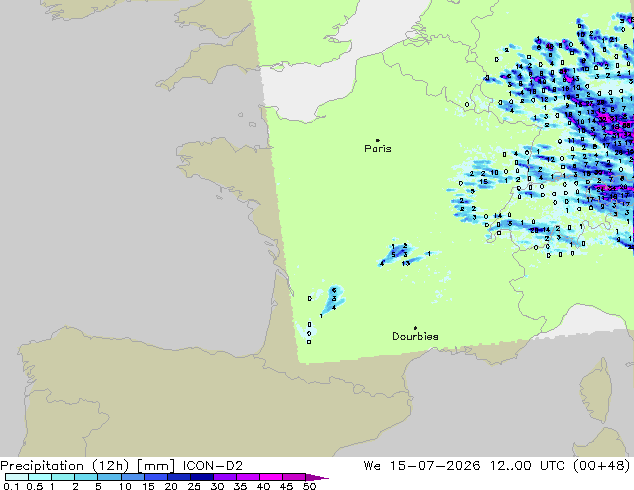Click the date 'We 15-07-2026' text
Screen dimensions: 634x490
[x=422, y=466]
